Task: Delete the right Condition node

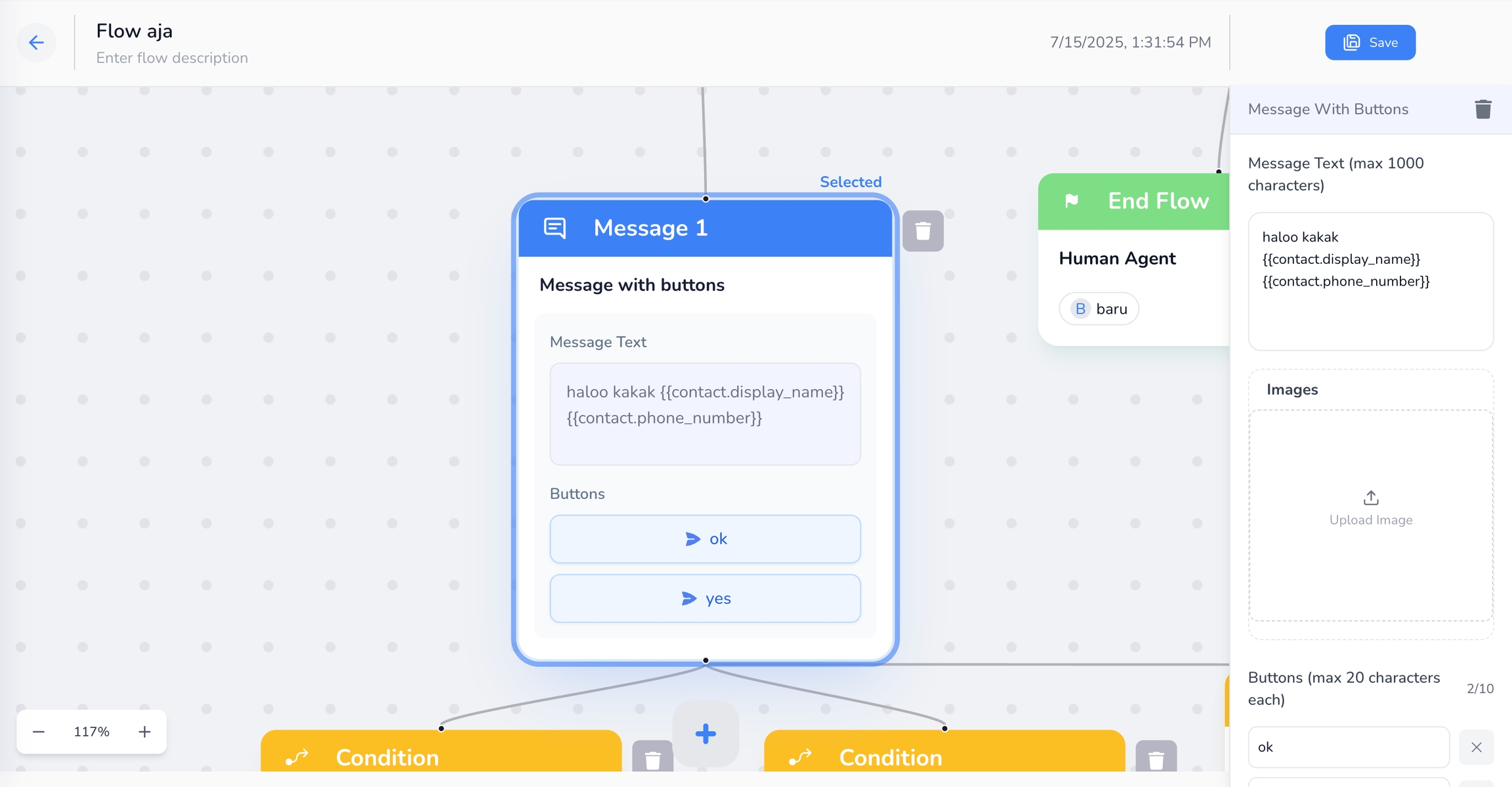Action: click(1156, 759)
